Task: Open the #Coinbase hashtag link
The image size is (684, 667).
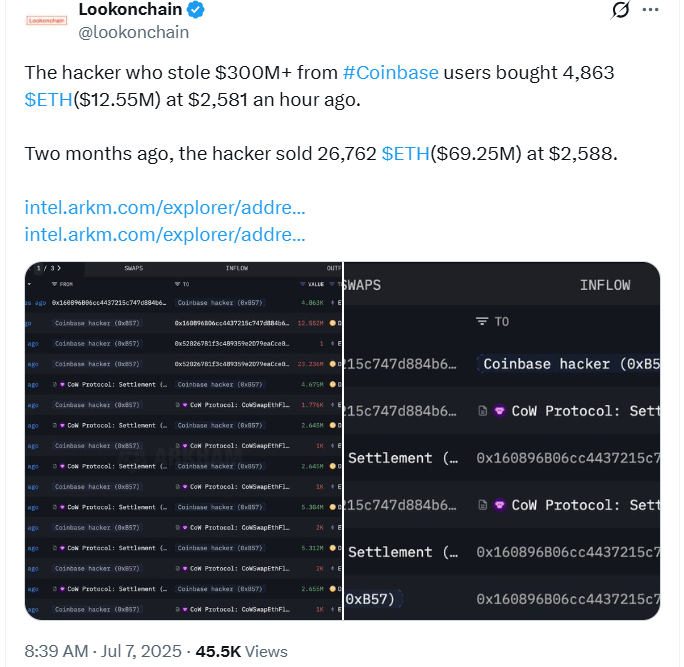Action: (x=390, y=73)
